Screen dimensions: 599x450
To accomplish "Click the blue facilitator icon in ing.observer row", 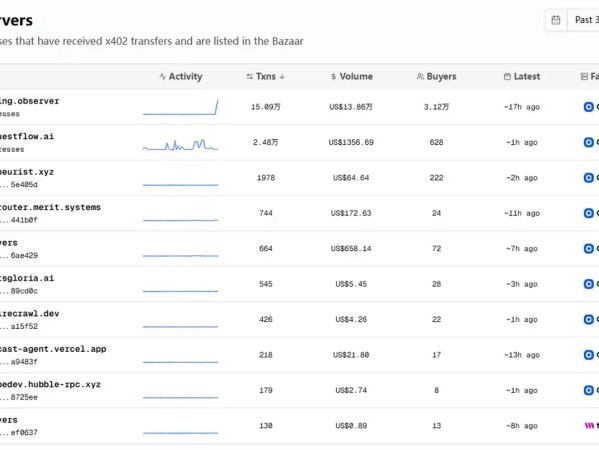I will click(x=588, y=107).
